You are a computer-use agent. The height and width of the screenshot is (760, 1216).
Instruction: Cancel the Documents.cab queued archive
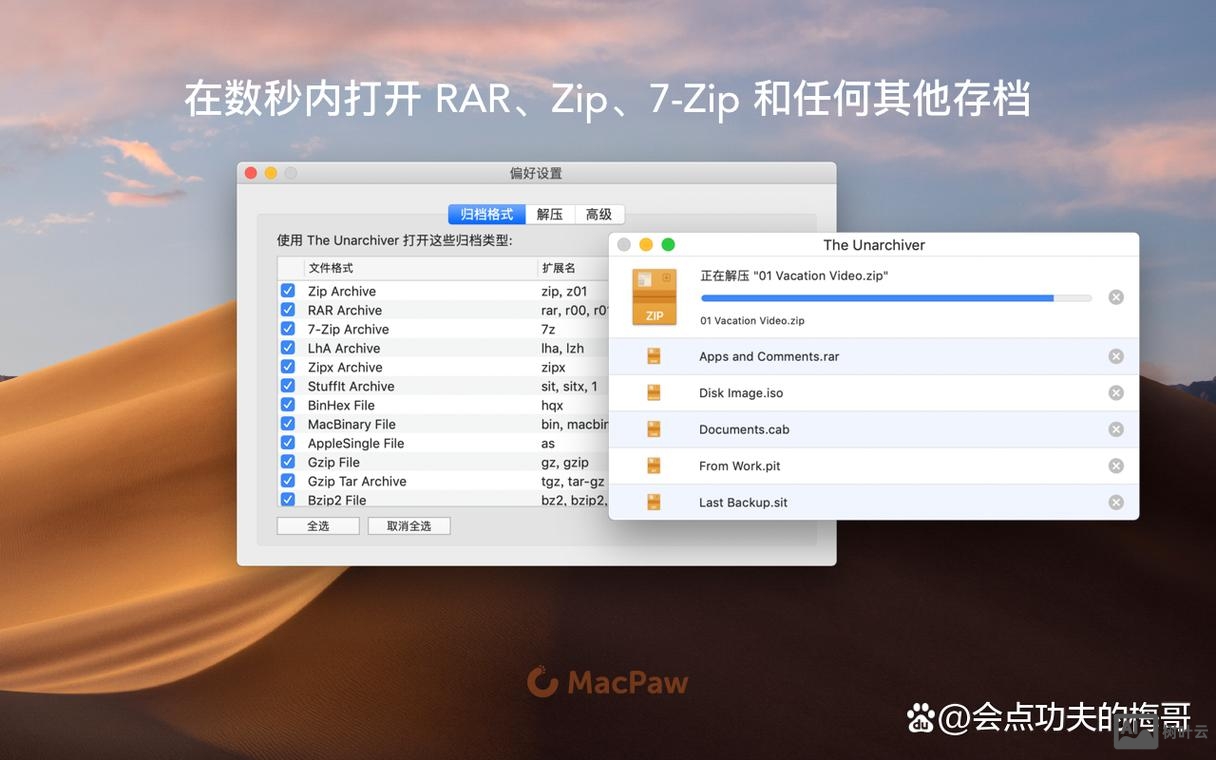coord(1115,429)
